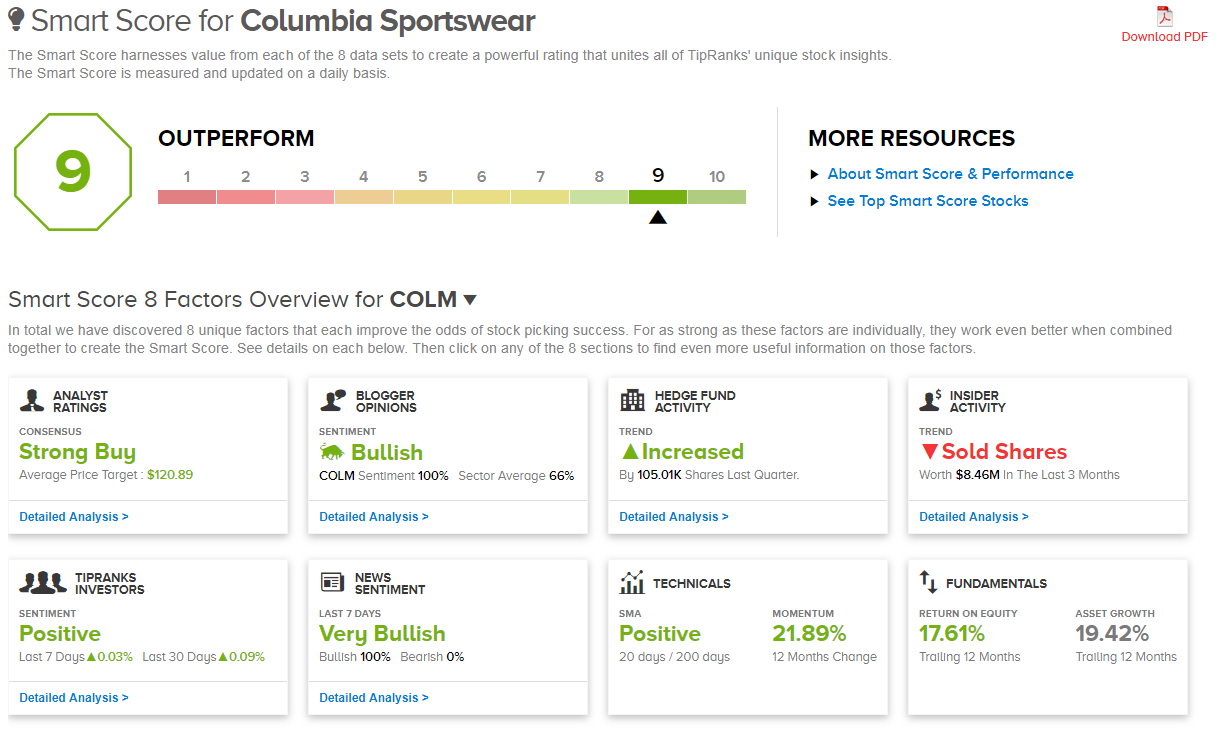The image size is (1226, 730).
Task: Open Analyst Ratings Detailed Analysis link
Action: [74, 517]
